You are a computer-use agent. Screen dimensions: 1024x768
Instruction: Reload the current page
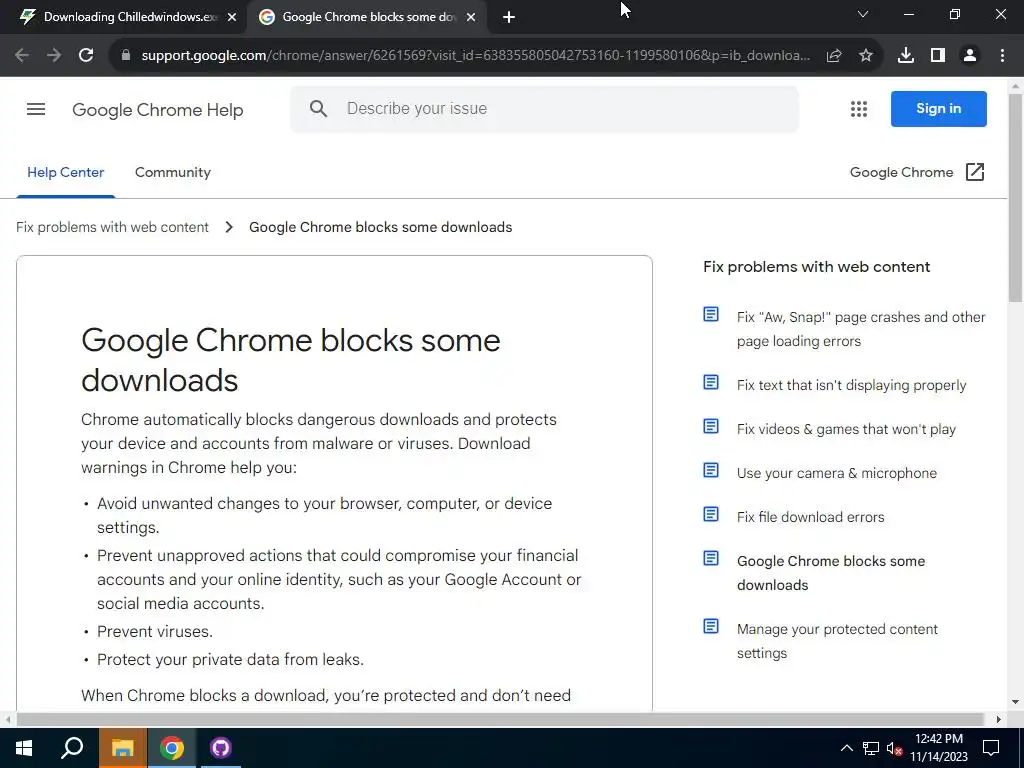86,56
